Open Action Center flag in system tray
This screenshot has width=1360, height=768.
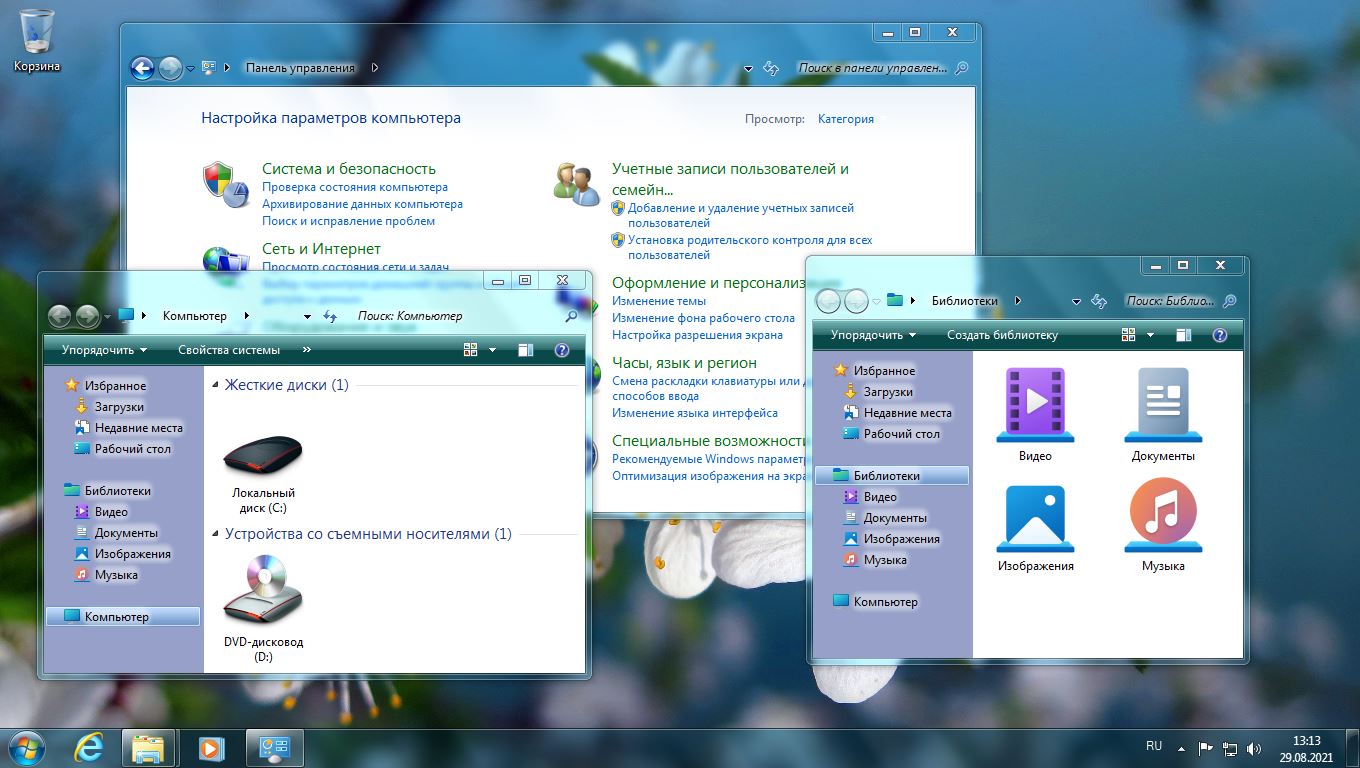click(x=1206, y=748)
